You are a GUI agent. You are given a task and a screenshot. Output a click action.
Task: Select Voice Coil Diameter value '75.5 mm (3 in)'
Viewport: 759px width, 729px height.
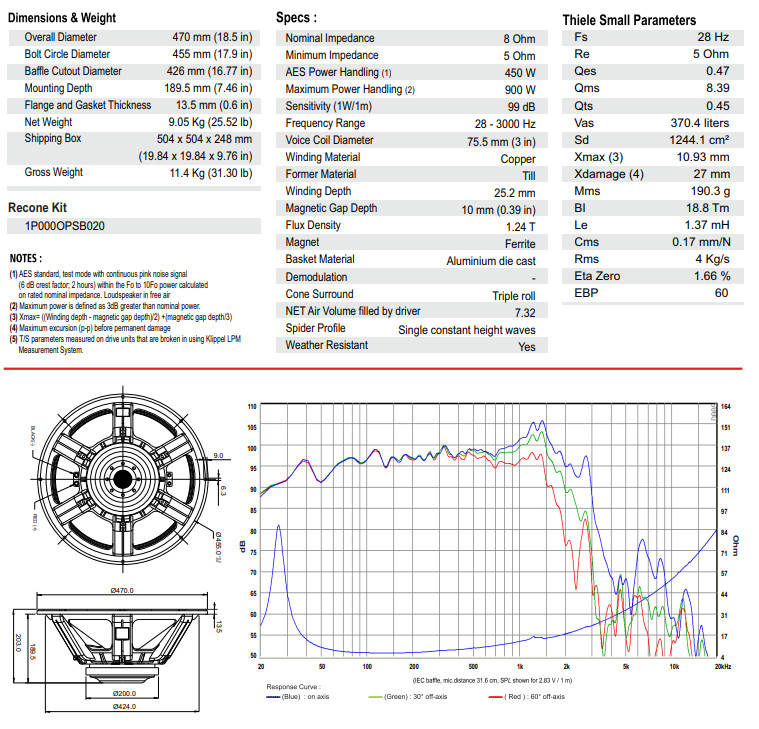501,142
